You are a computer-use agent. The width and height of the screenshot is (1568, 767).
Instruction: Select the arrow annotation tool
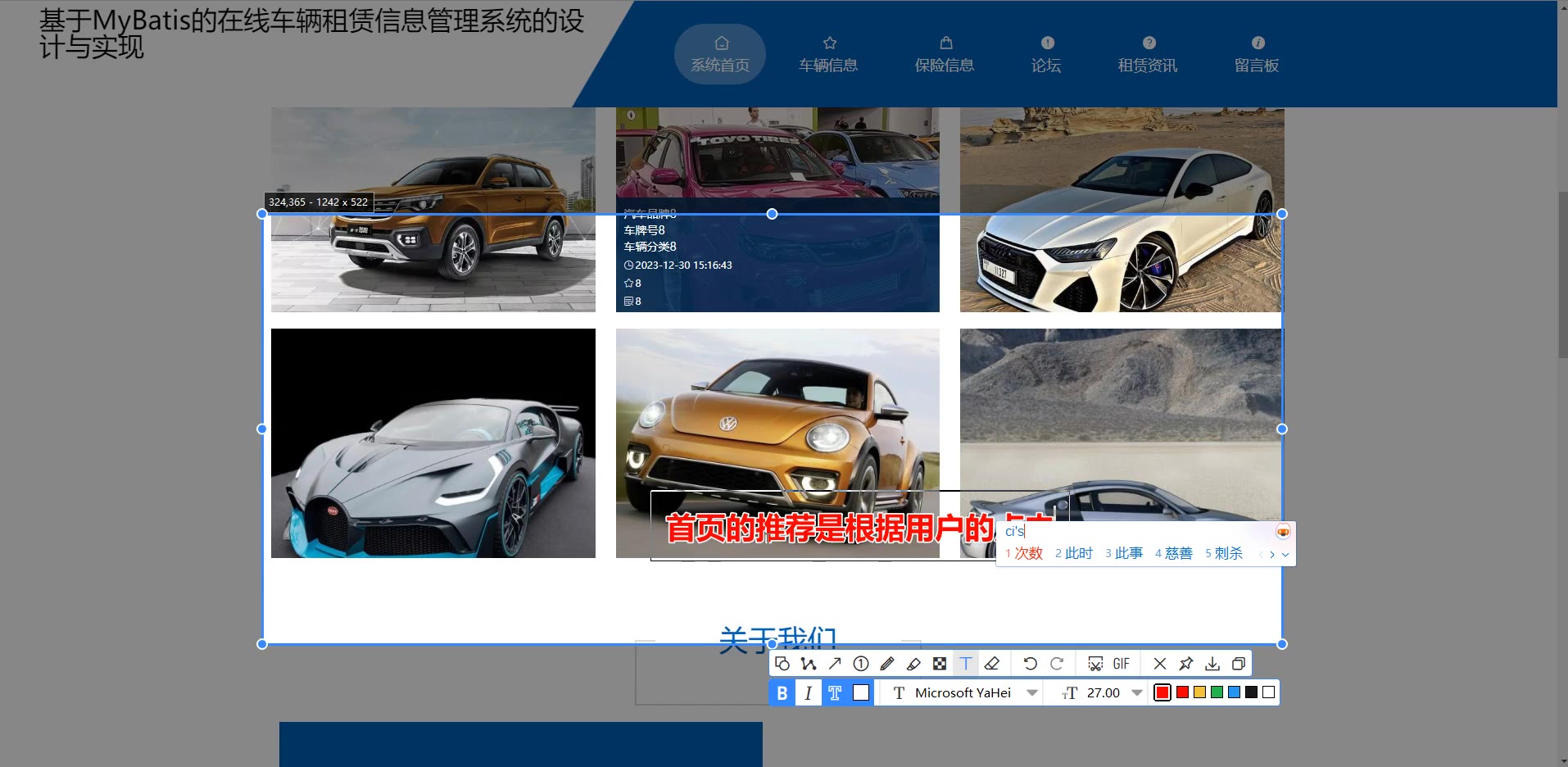[x=835, y=664]
